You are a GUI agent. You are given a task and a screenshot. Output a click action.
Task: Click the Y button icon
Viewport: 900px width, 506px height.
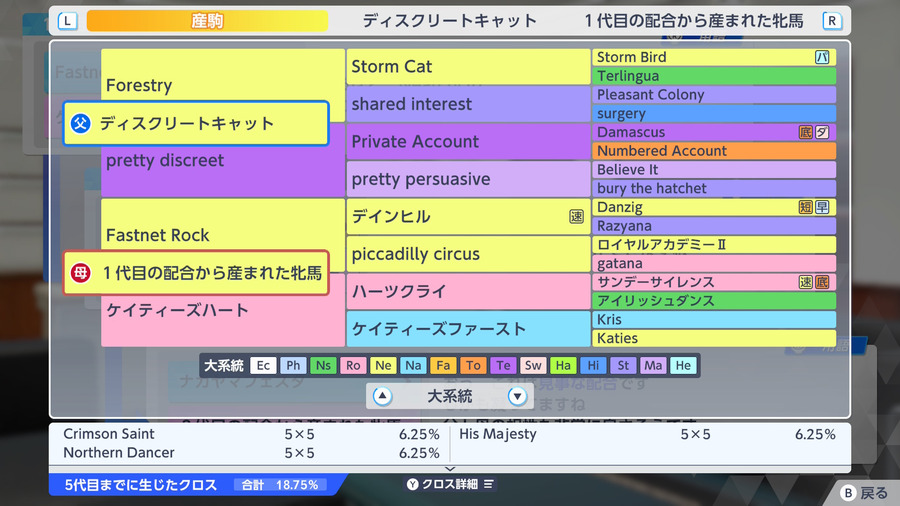tap(413, 484)
